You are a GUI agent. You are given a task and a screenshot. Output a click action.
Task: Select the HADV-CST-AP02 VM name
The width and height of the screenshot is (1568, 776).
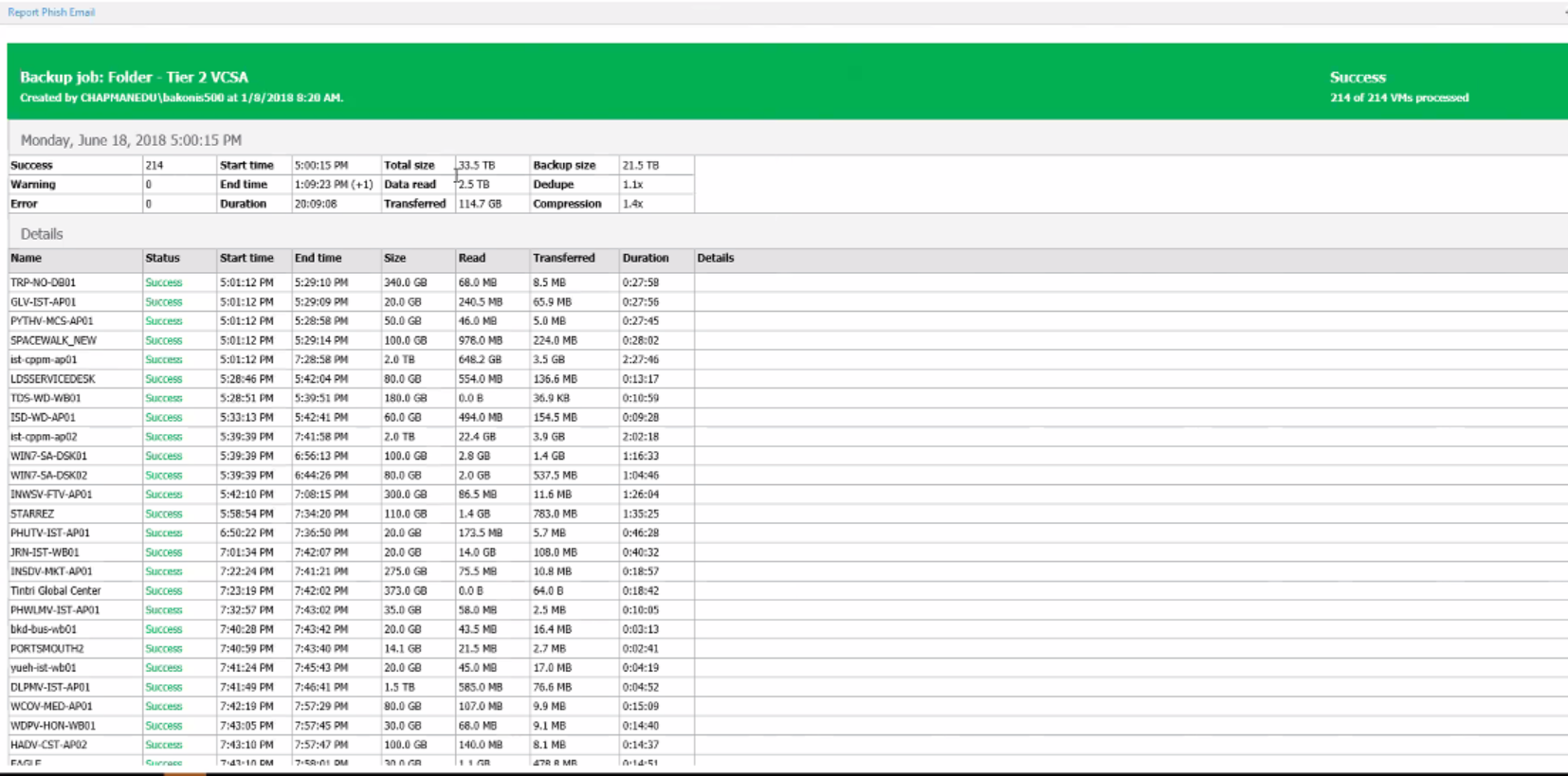pyautogui.click(x=48, y=745)
